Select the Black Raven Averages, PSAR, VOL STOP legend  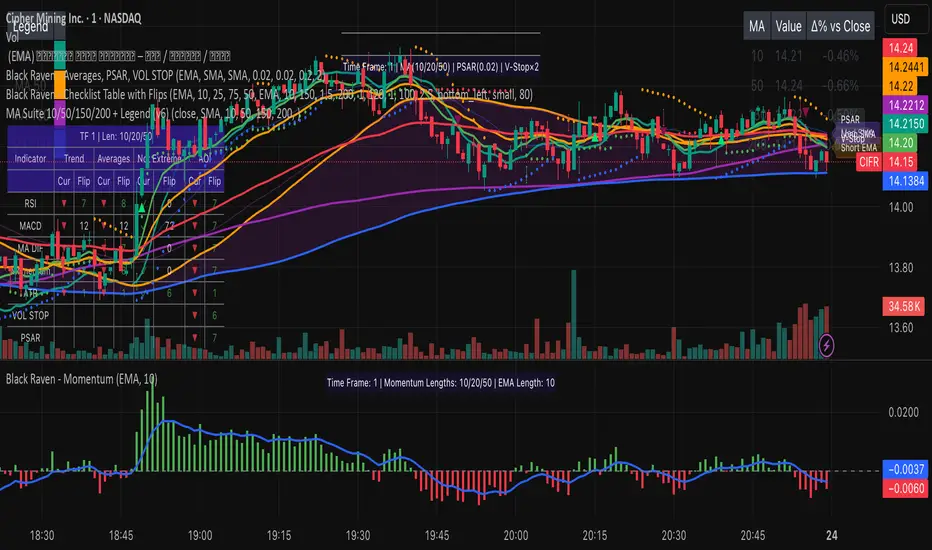165,76
